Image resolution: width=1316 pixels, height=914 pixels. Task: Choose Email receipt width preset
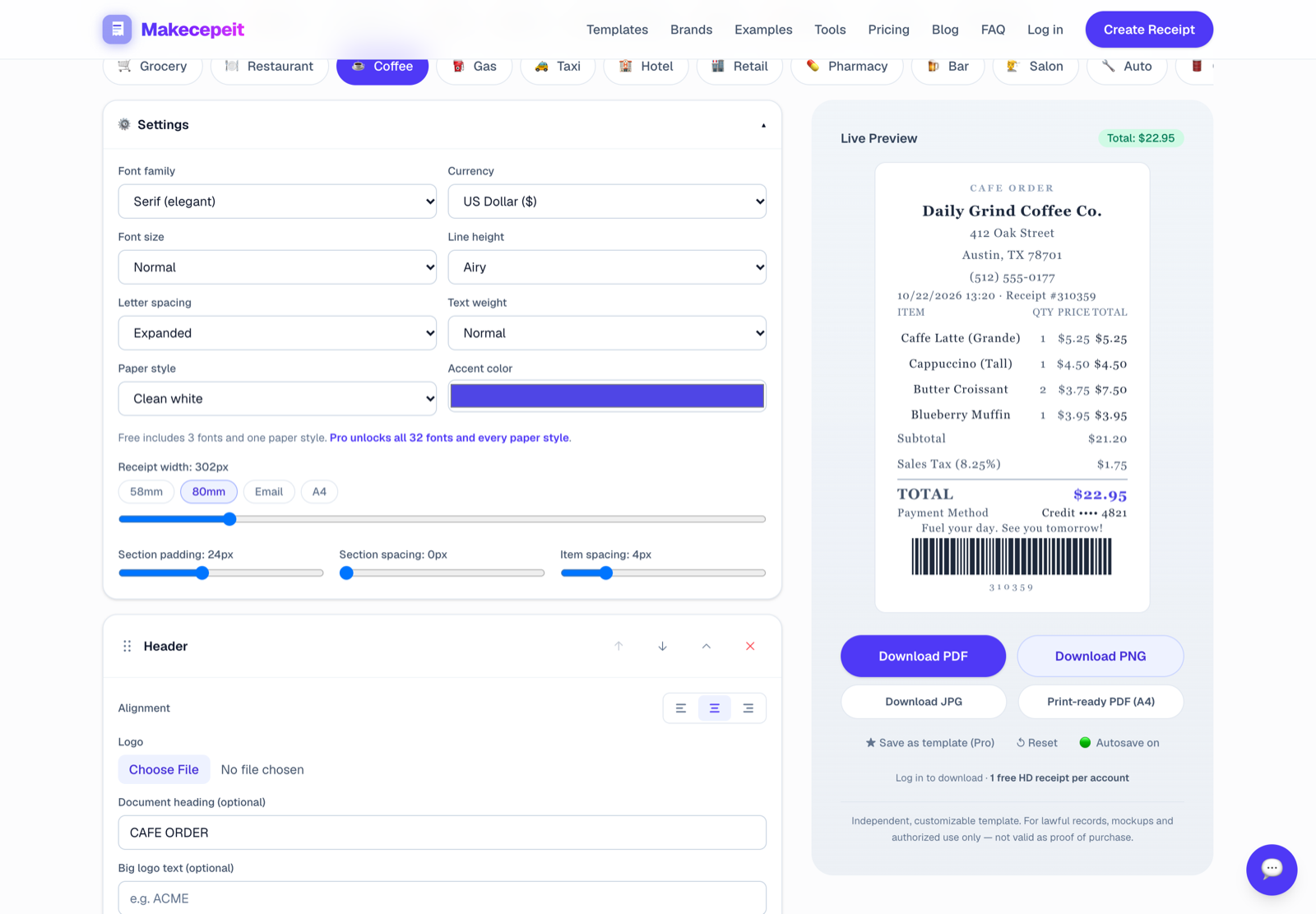coord(269,491)
